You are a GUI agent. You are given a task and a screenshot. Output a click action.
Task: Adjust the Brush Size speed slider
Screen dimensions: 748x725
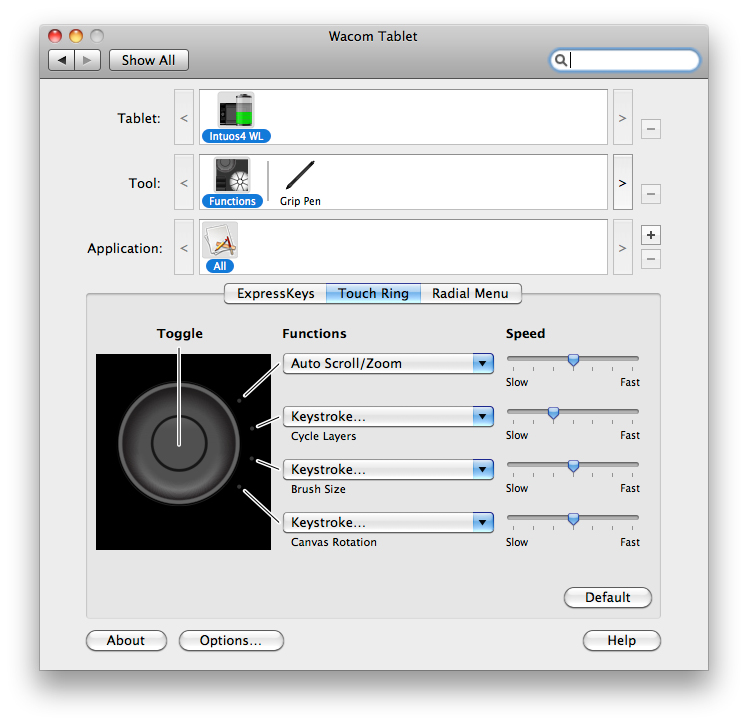click(573, 466)
